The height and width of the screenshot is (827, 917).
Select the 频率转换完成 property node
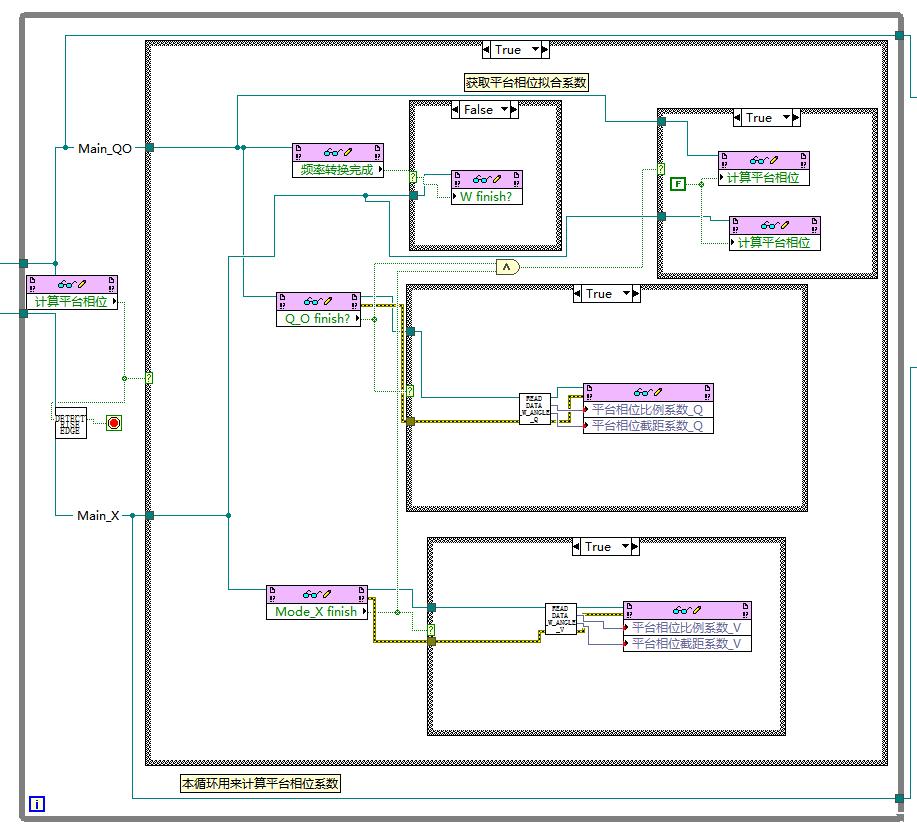(337, 169)
